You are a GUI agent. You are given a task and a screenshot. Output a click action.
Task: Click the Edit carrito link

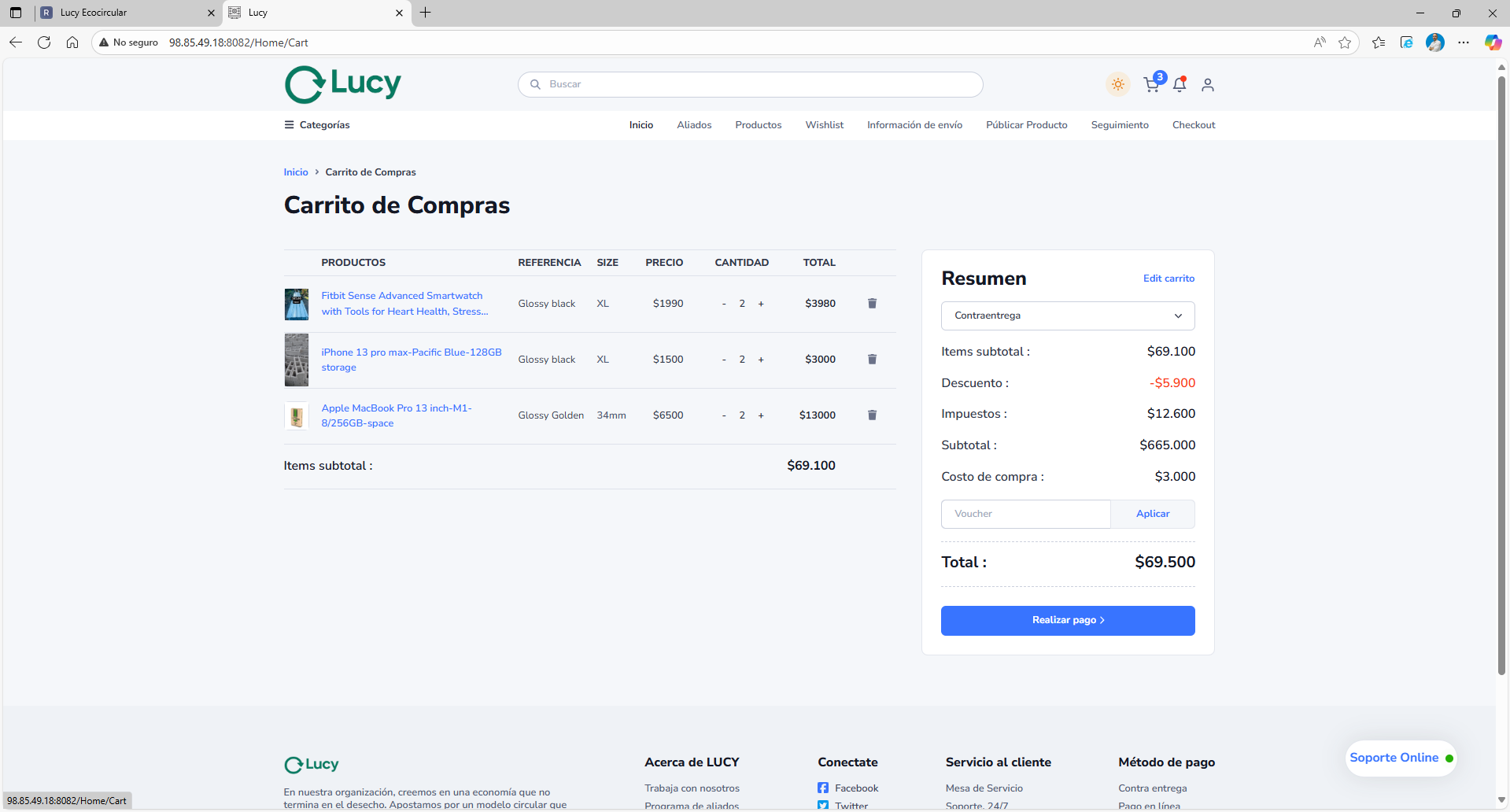(1168, 279)
